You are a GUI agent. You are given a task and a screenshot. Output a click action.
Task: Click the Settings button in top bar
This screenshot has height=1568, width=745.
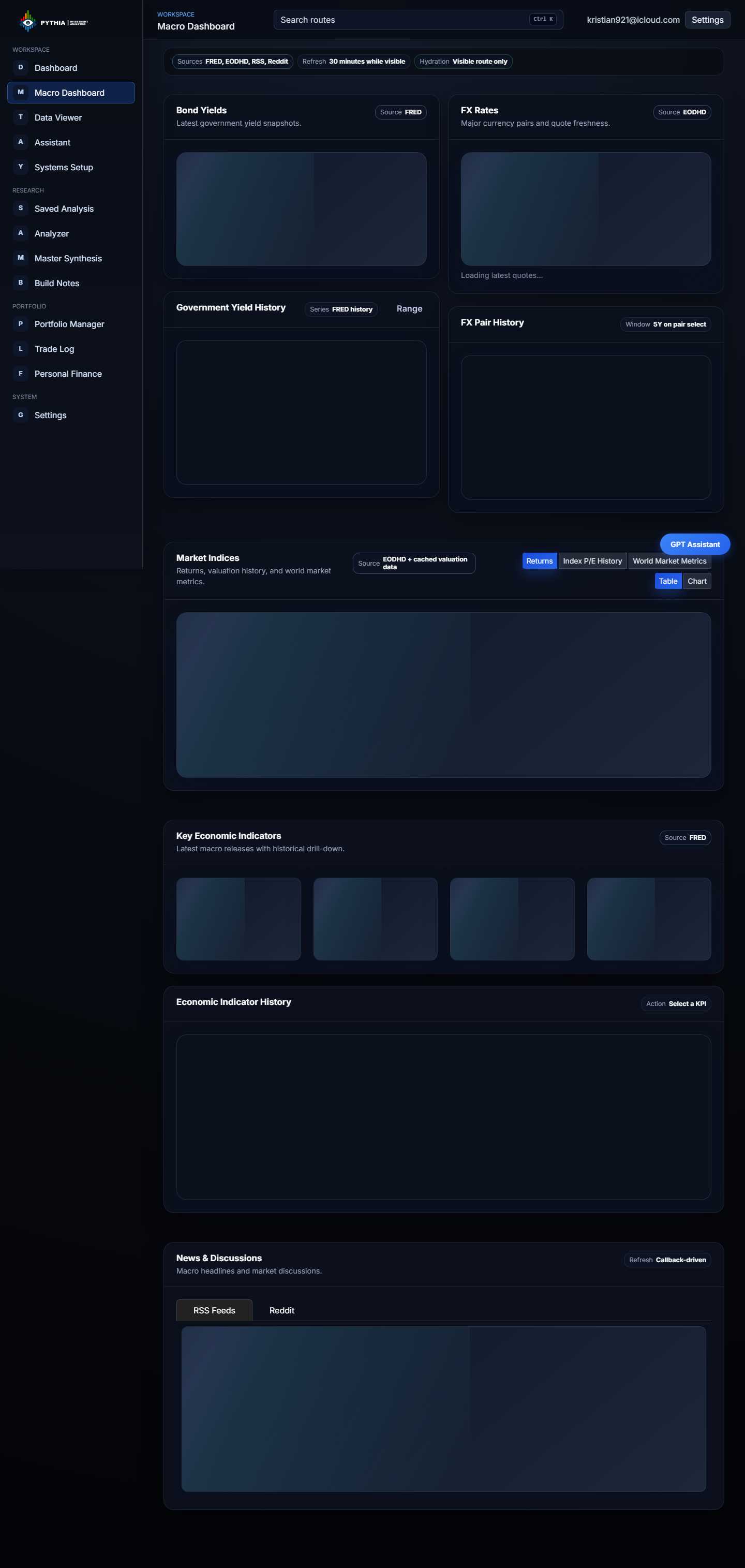tap(707, 20)
